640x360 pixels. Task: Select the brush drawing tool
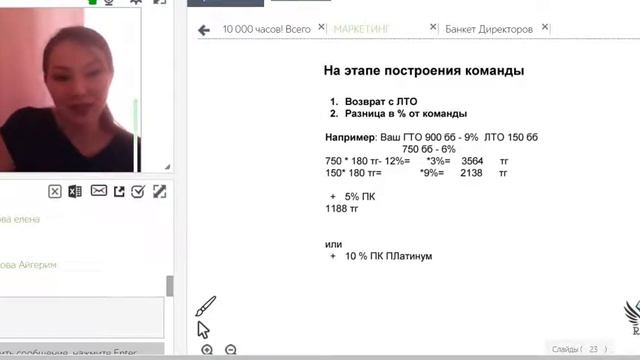click(x=205, y=306)
